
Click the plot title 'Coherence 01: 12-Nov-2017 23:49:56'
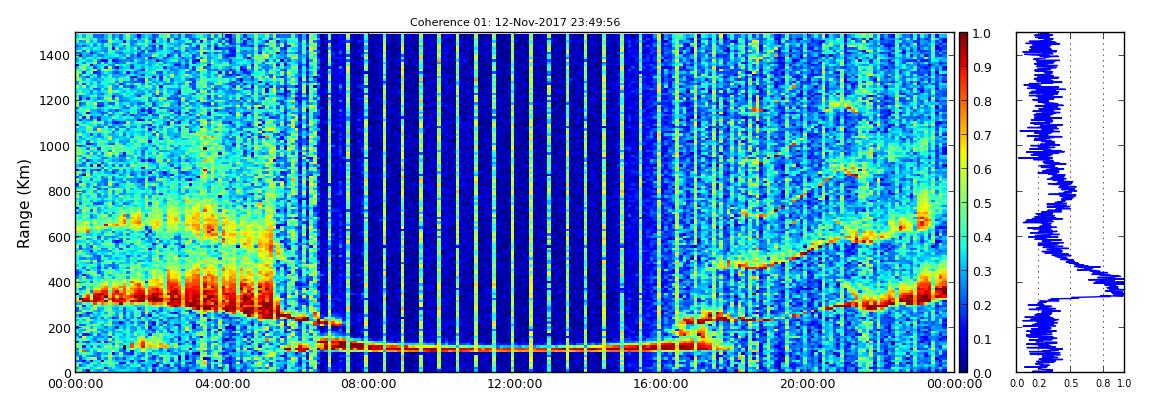coord(515,22)
